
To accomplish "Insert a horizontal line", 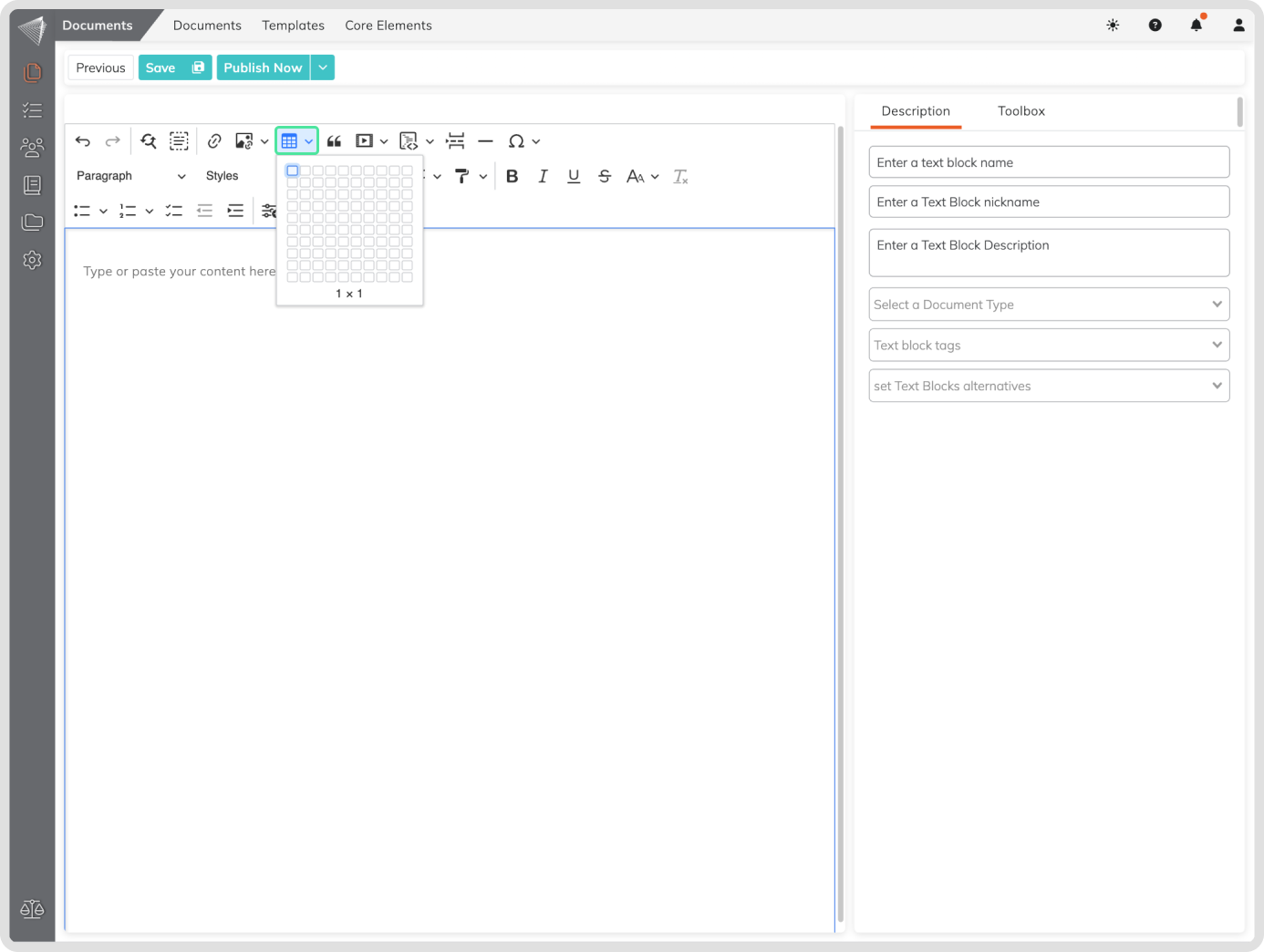I will pyautogui.click(x=485, y=141).
